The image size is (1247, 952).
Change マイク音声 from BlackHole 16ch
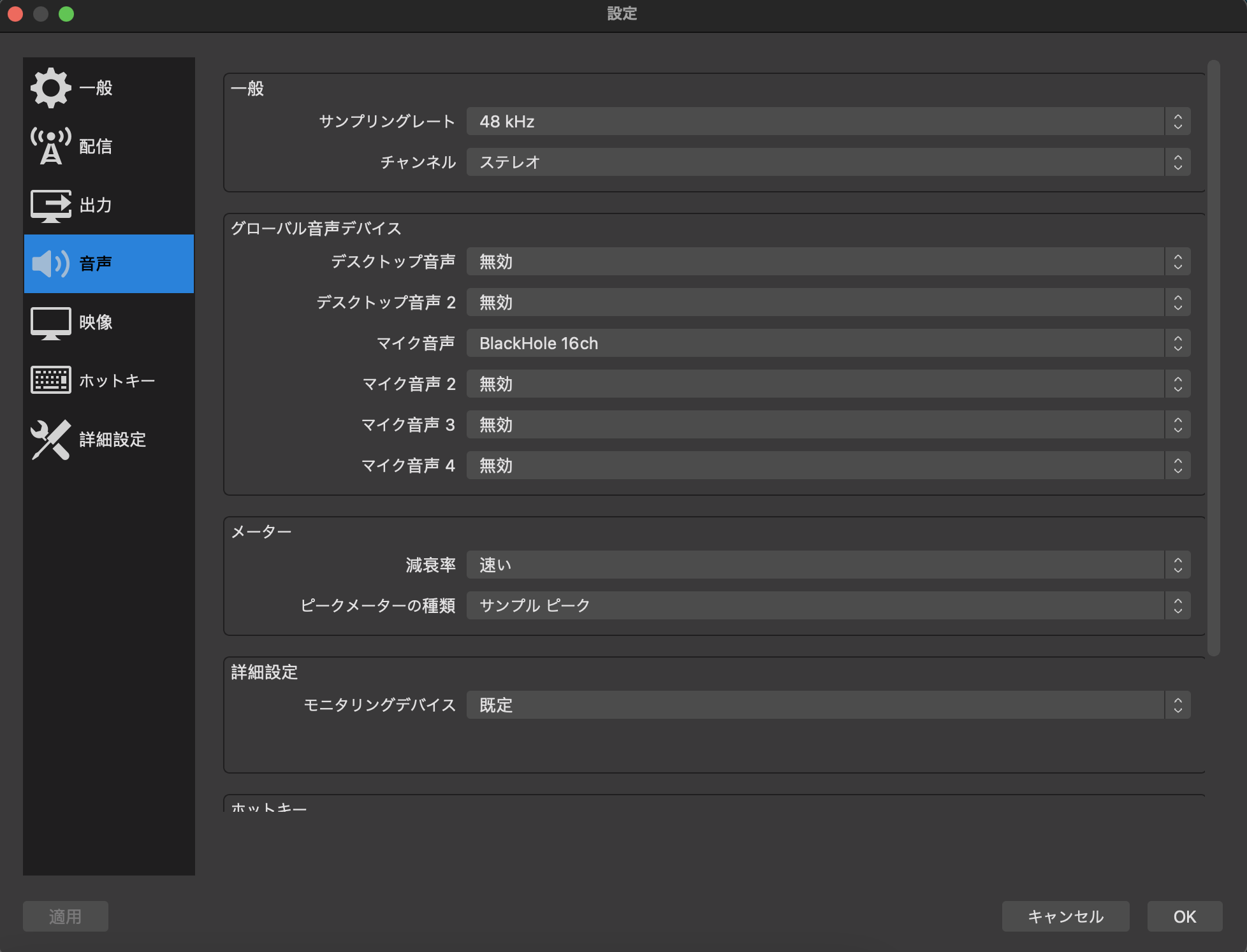coord(822,343)
